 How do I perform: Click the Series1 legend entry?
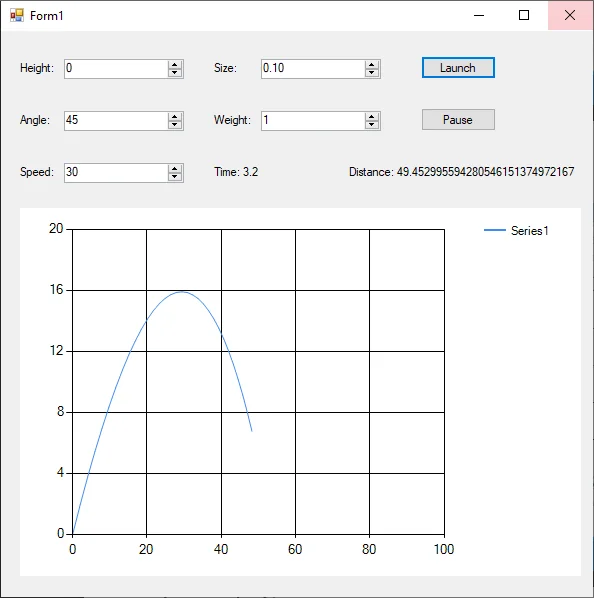[516, 230]
